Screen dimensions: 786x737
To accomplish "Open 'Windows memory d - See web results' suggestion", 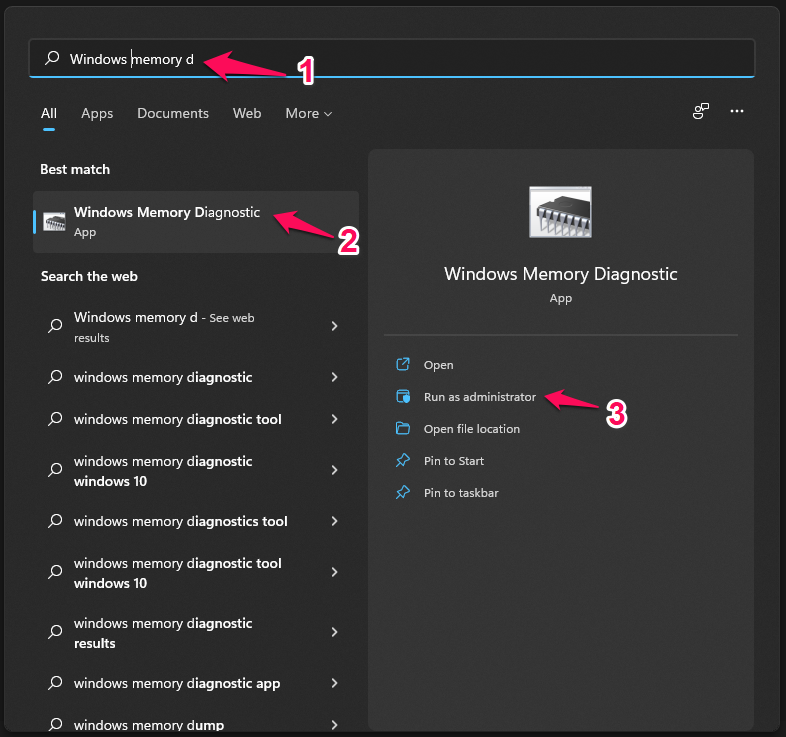I will point(195,327).
